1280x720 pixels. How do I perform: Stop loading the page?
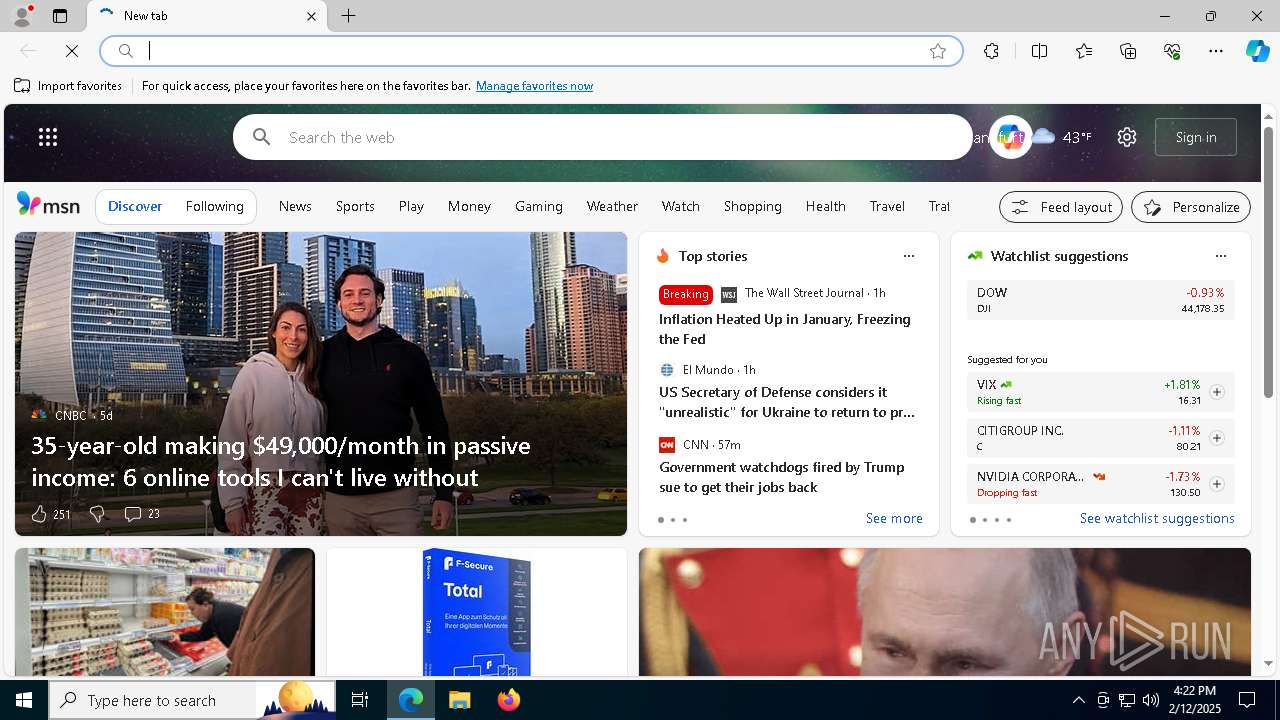(72, 51)
